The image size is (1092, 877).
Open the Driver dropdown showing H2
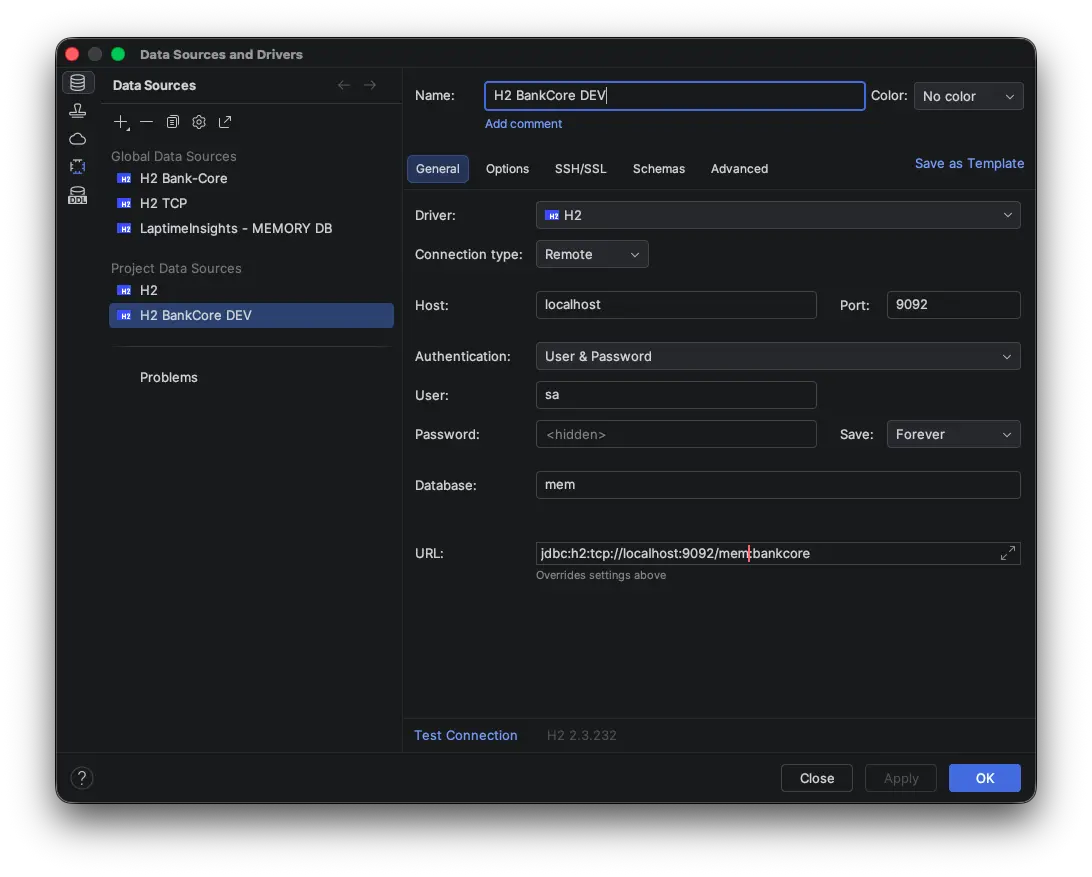778,215
